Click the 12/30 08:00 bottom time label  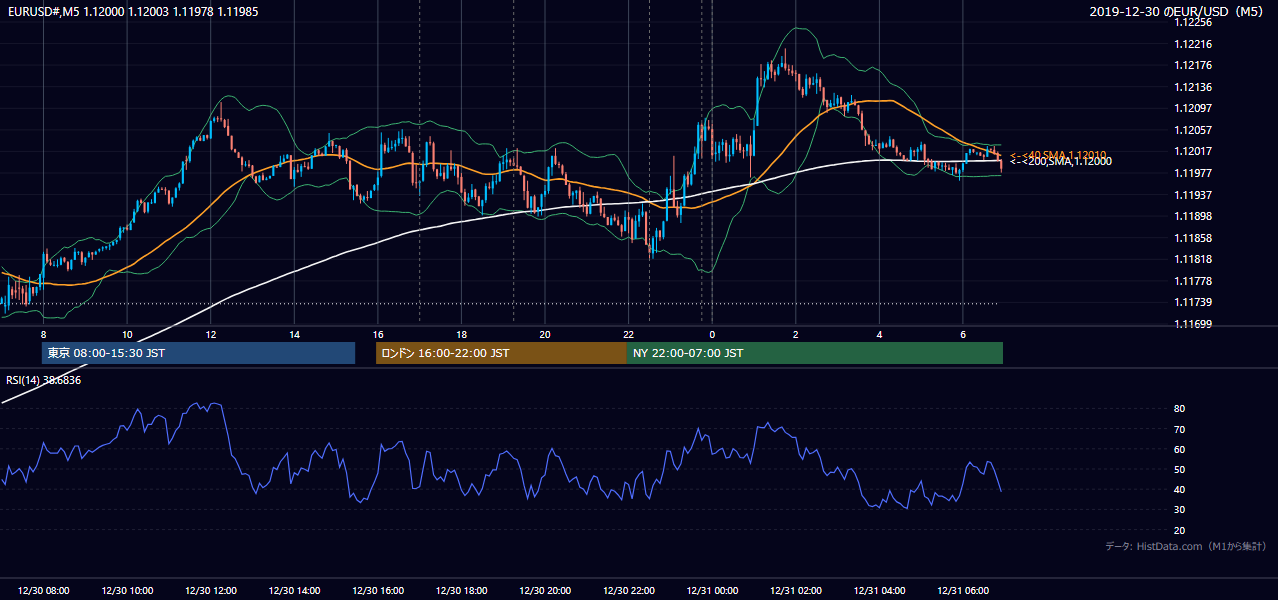click(x=43, y=591)
